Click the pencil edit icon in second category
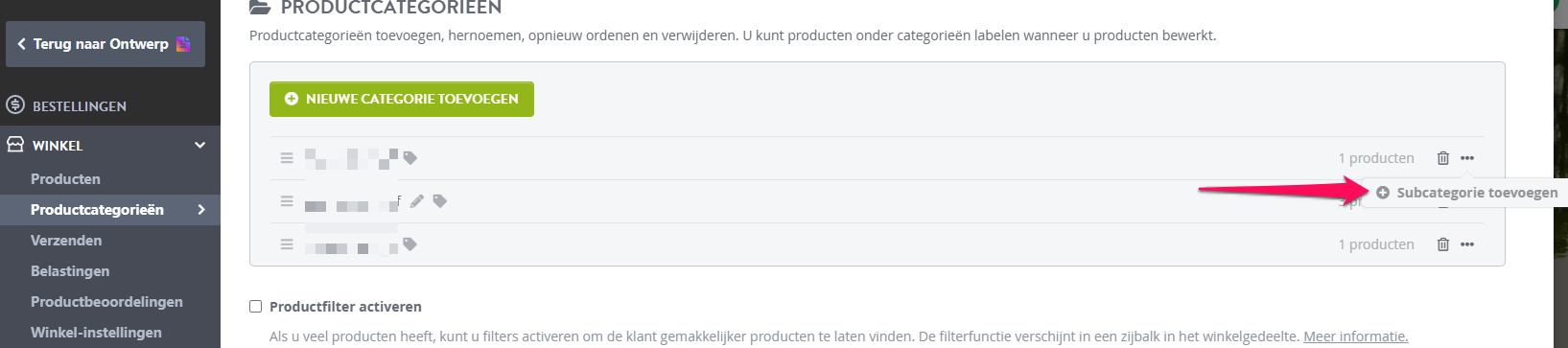This screenshot has width=1568, height=348. [416, 201]
